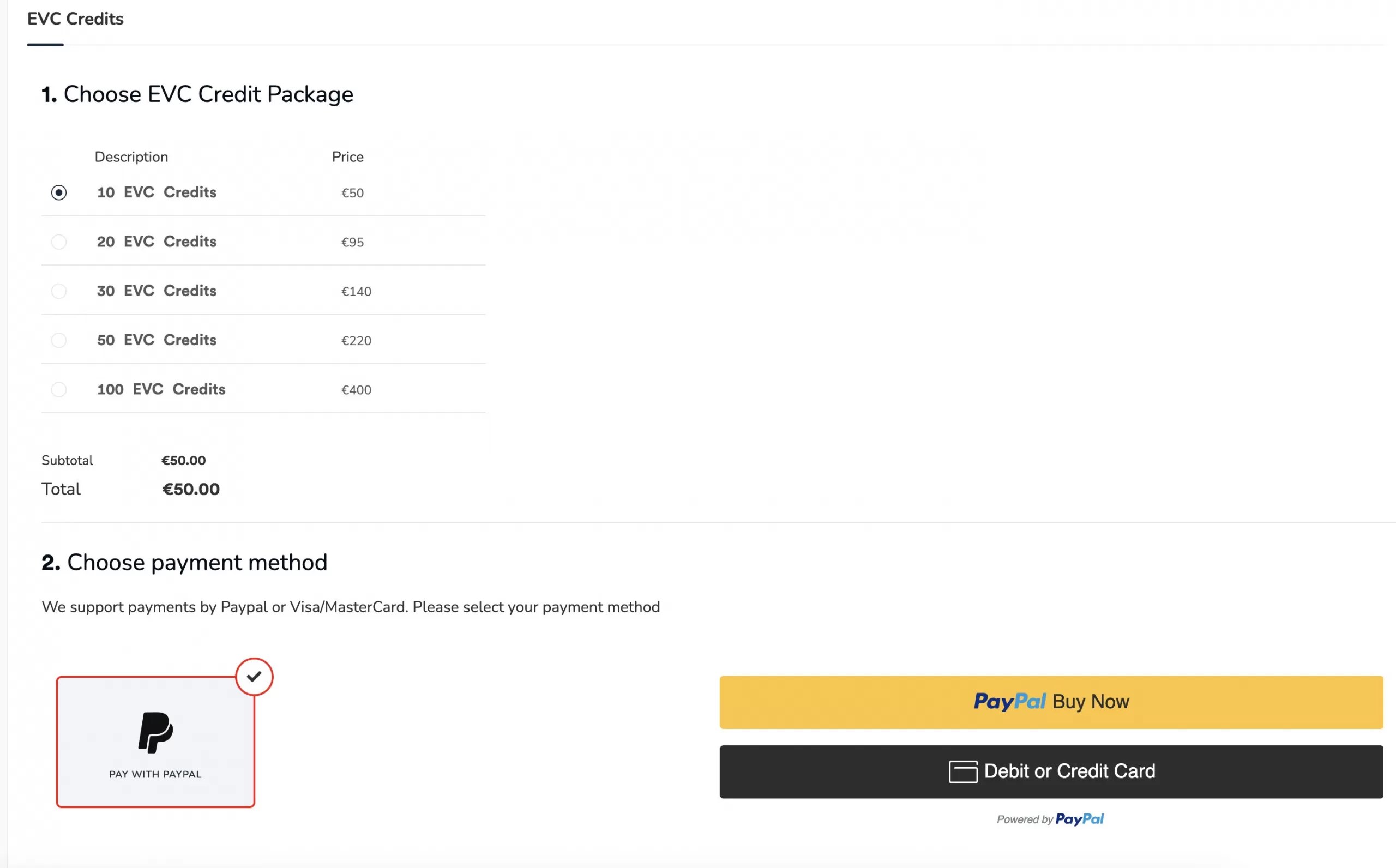The image size is (1396, 868).
Task: Click the Pay With PayPal label
Action: click(x=155, y=774)
